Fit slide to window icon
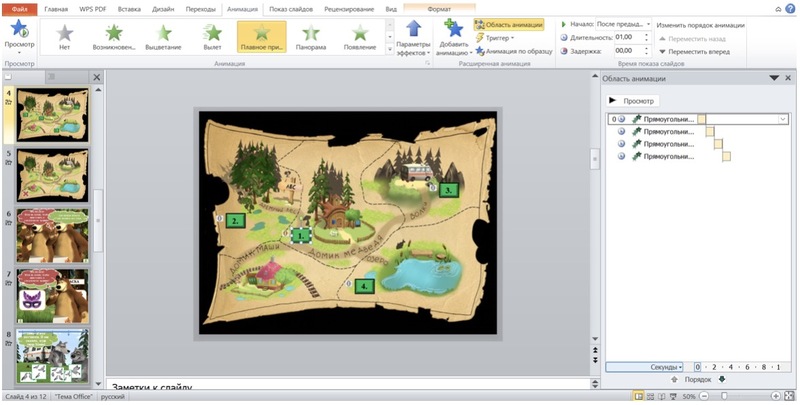 click(x=790, y=396)
